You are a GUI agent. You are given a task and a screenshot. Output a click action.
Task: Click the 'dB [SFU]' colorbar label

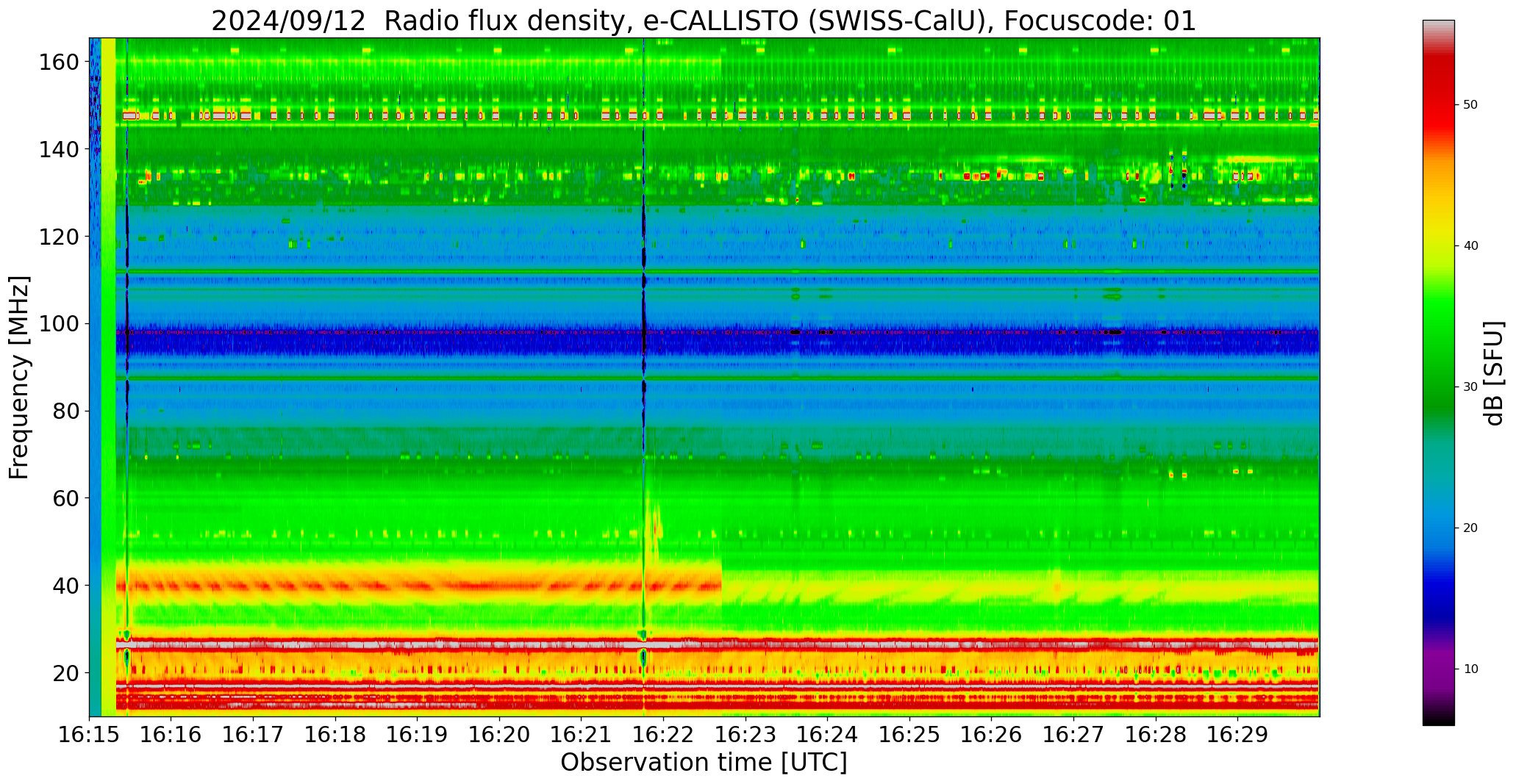[x=1495, y=373]
